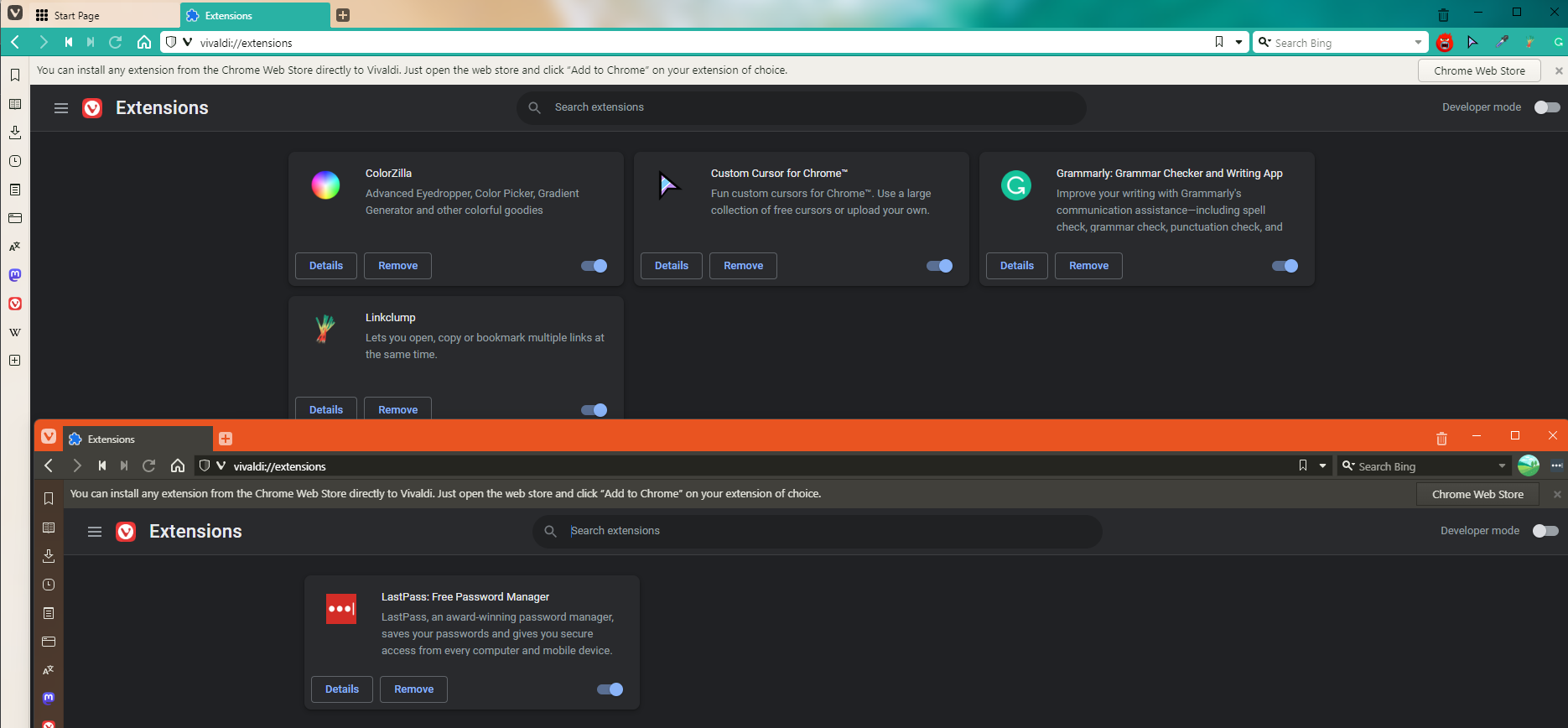Open History panel in back window sidebar

[x=15, y=161]
